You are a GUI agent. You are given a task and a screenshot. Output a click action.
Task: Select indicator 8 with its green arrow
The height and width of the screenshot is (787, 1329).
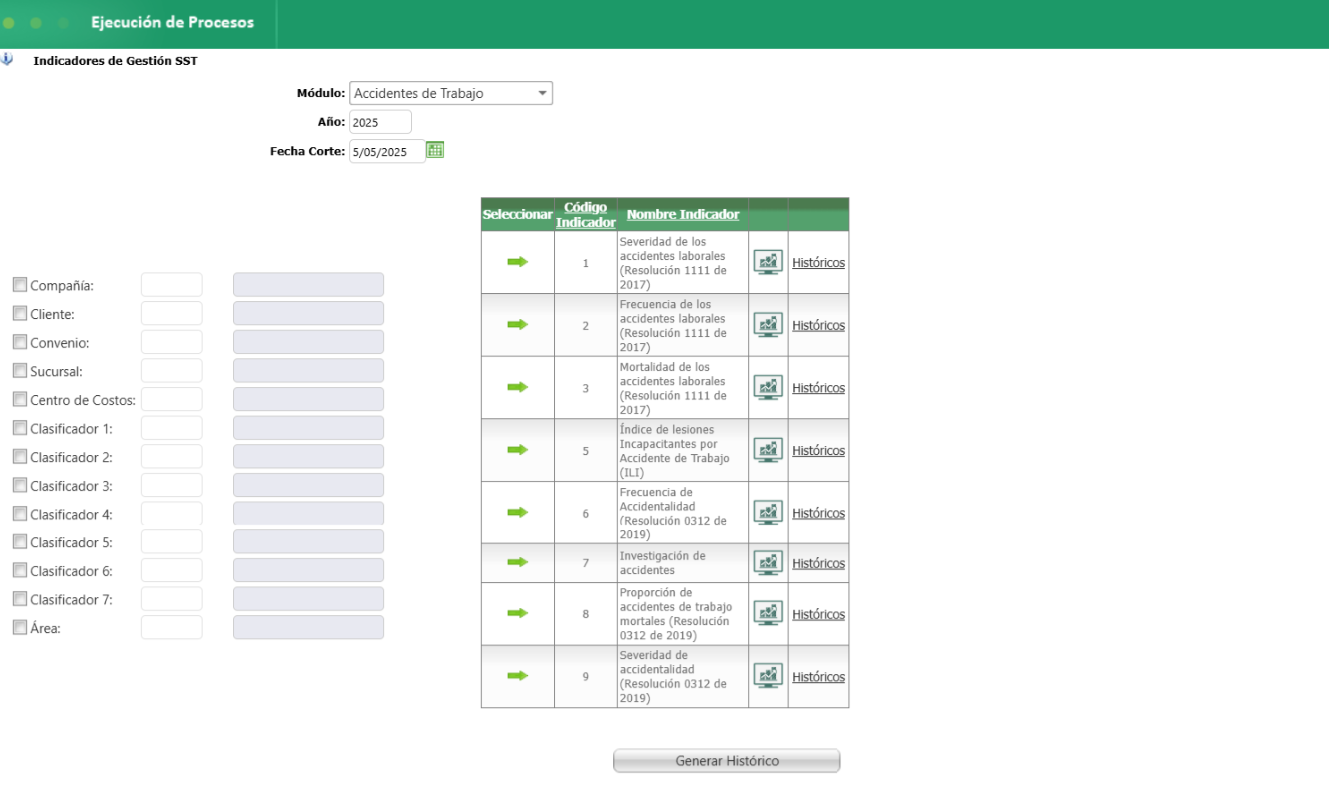tap(517, 613)
